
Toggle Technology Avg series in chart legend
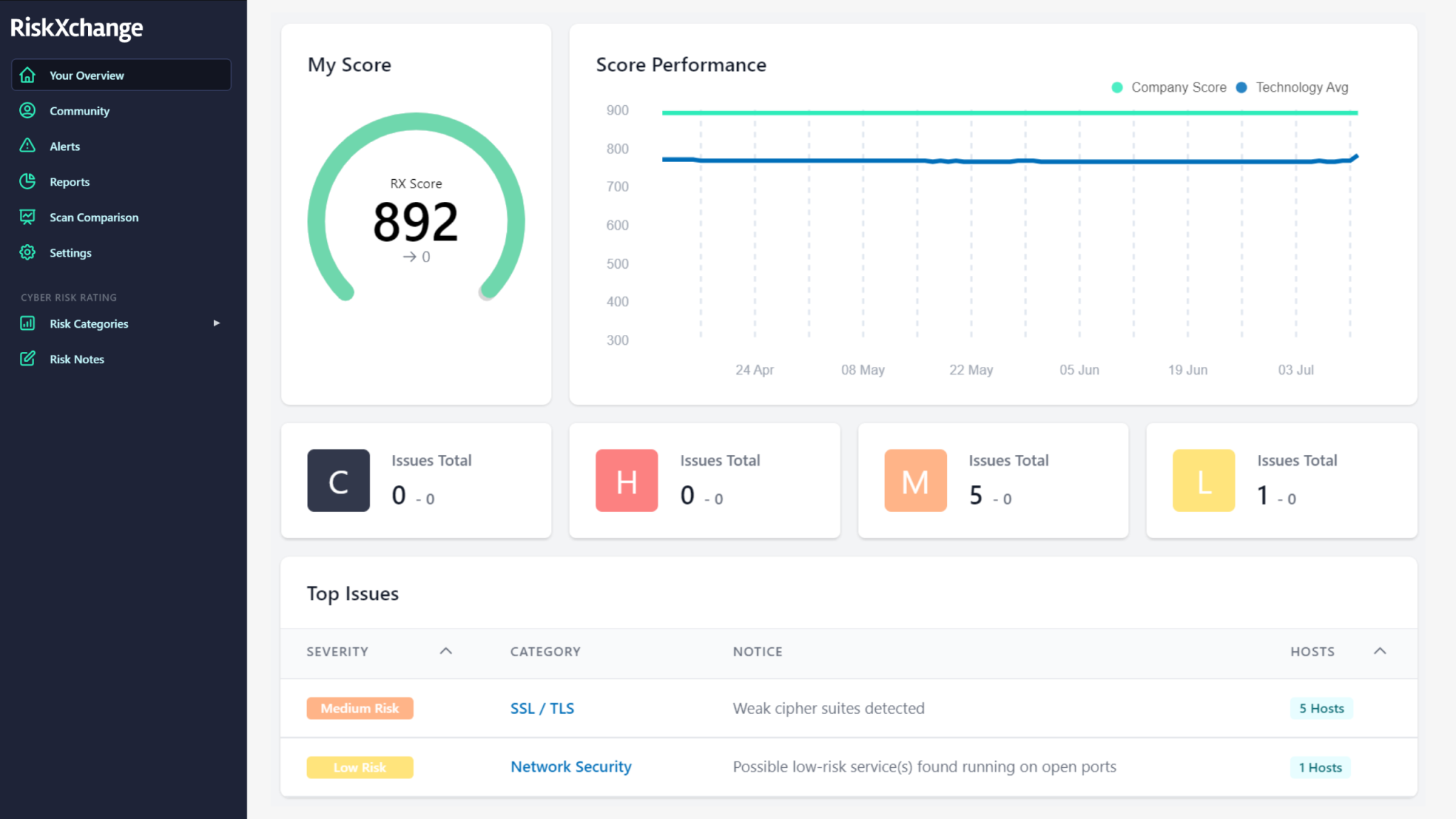tap(1292, 87)
